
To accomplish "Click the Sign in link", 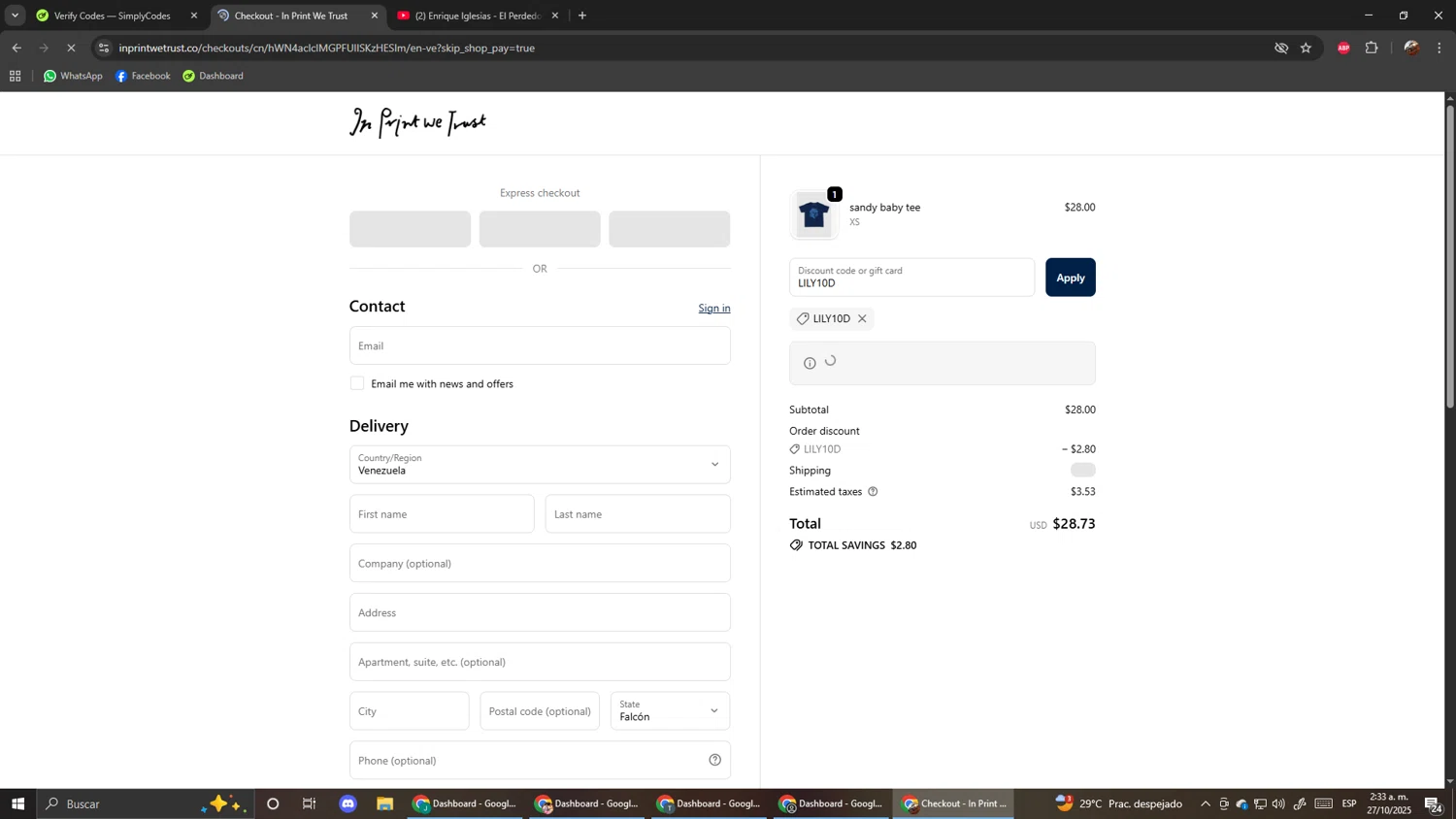I will pos(714,308).
